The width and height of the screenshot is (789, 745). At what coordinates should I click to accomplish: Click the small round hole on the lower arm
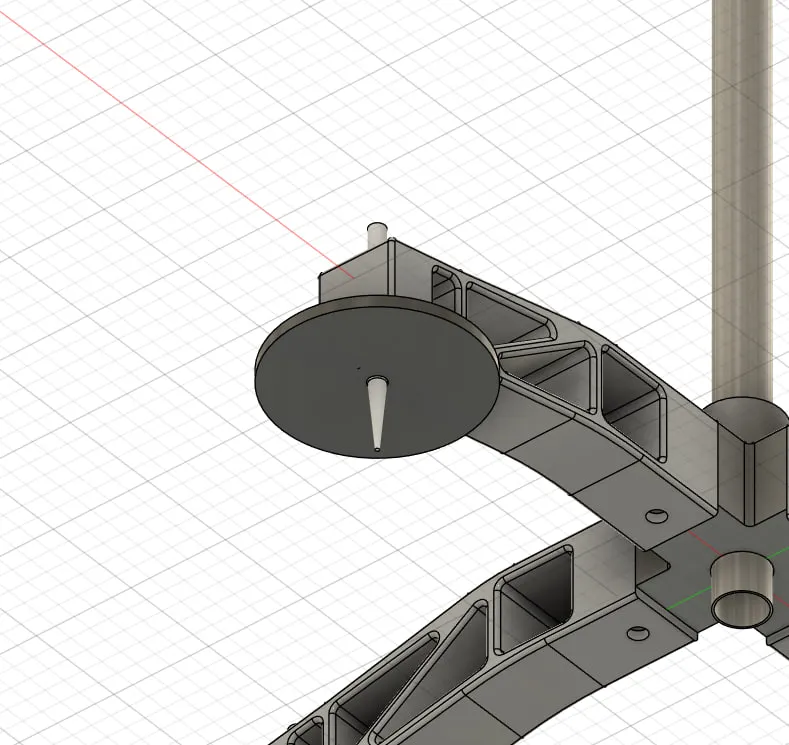(638, 633)
